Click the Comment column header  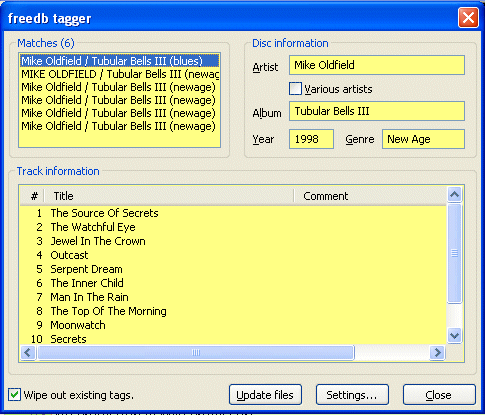pyautogui.click(x=370, y=196)
